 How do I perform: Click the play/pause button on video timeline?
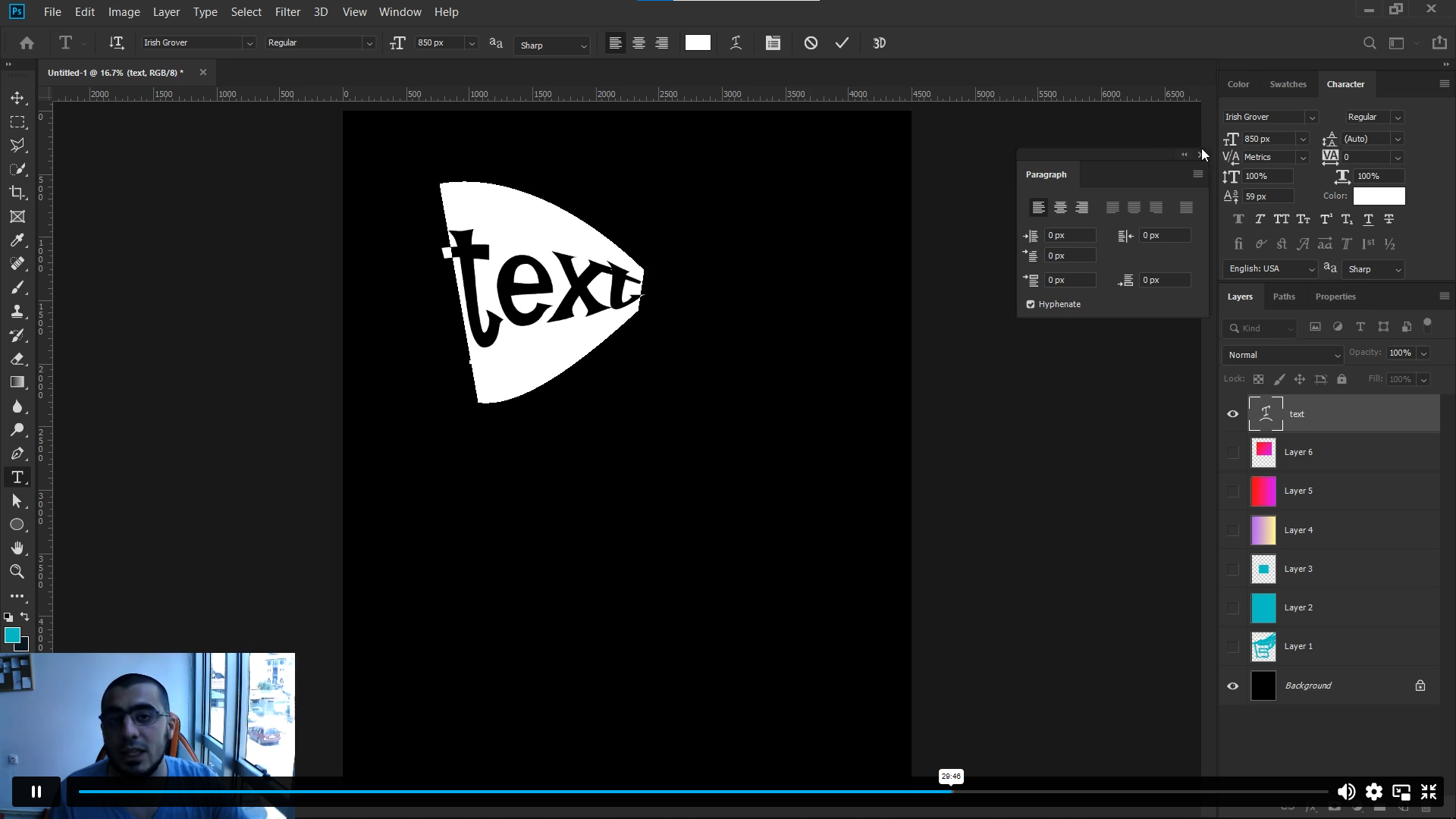(36, 792)
